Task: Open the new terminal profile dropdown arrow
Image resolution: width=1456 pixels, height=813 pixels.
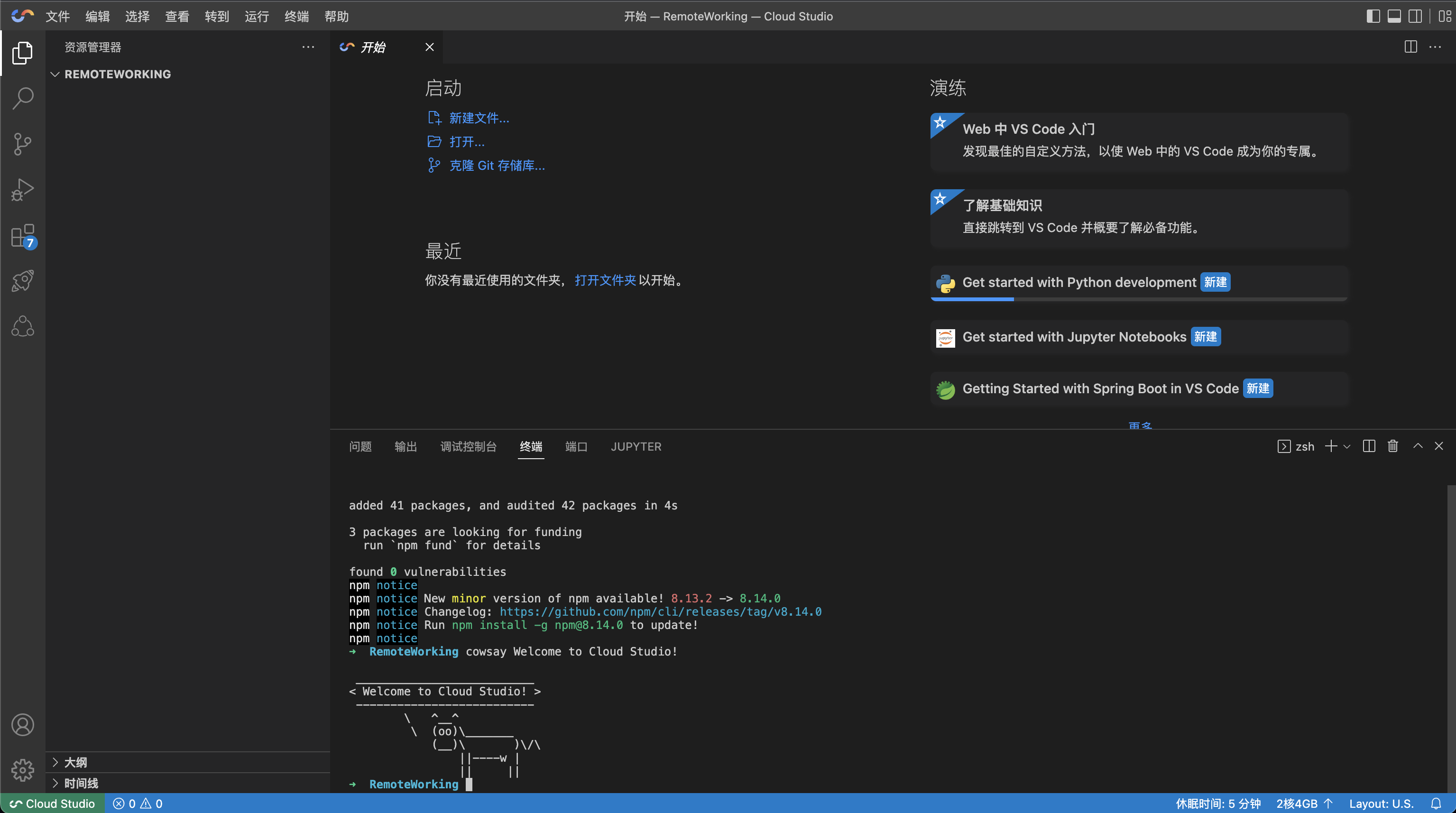Action: tap(1347, 447)
